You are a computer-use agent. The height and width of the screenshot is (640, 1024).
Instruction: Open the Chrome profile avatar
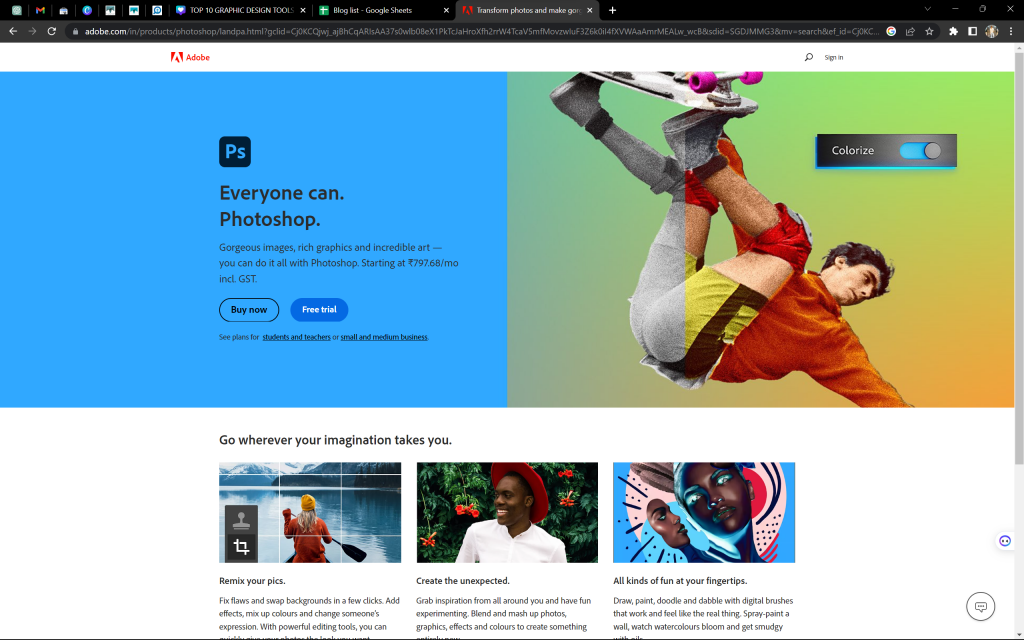click(x=992, y=31)
